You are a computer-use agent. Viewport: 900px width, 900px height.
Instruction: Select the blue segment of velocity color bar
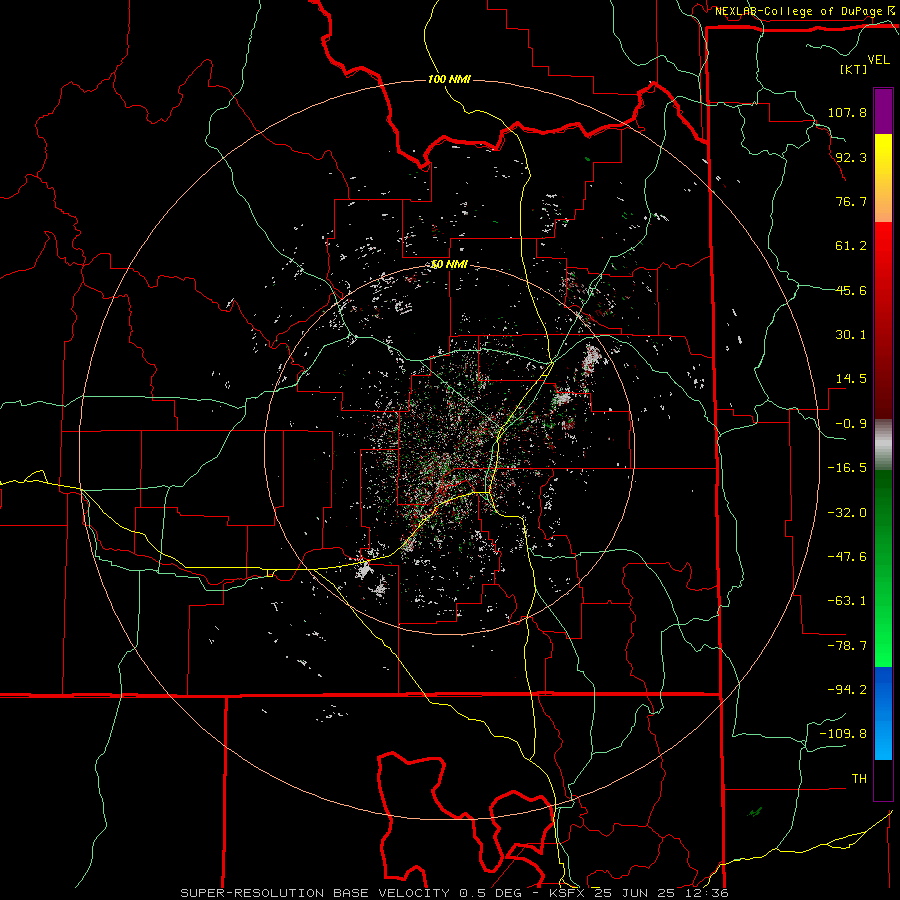click(x=883, y=713)
